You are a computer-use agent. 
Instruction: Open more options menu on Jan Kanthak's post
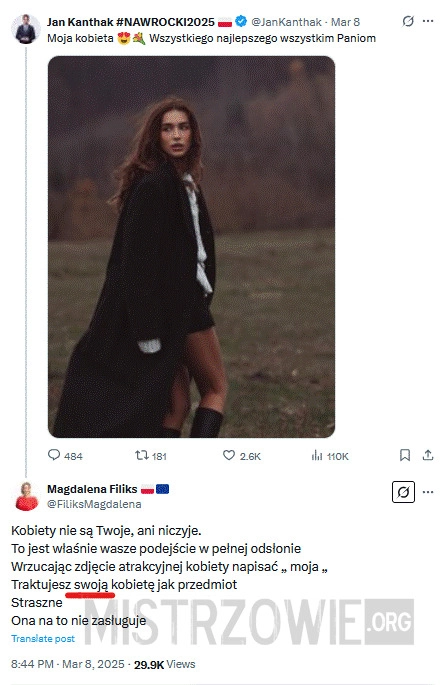[428, 21]
